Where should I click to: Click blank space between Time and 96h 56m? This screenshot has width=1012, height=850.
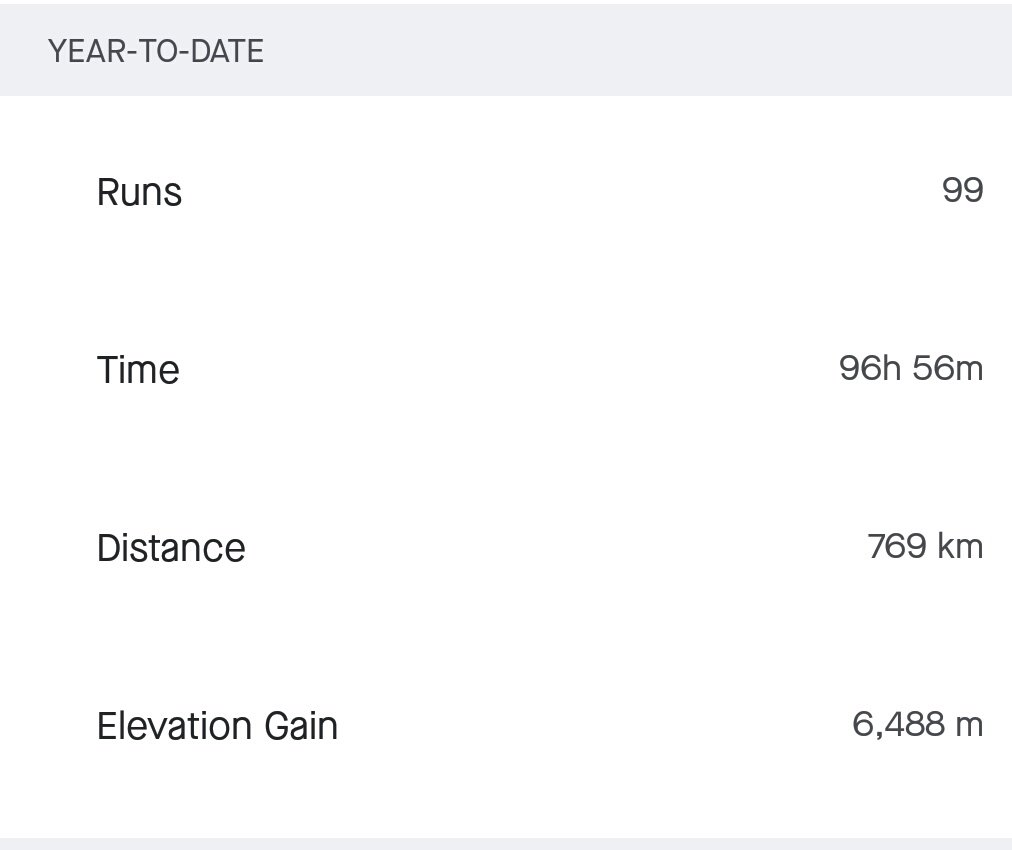click(510, 369)
